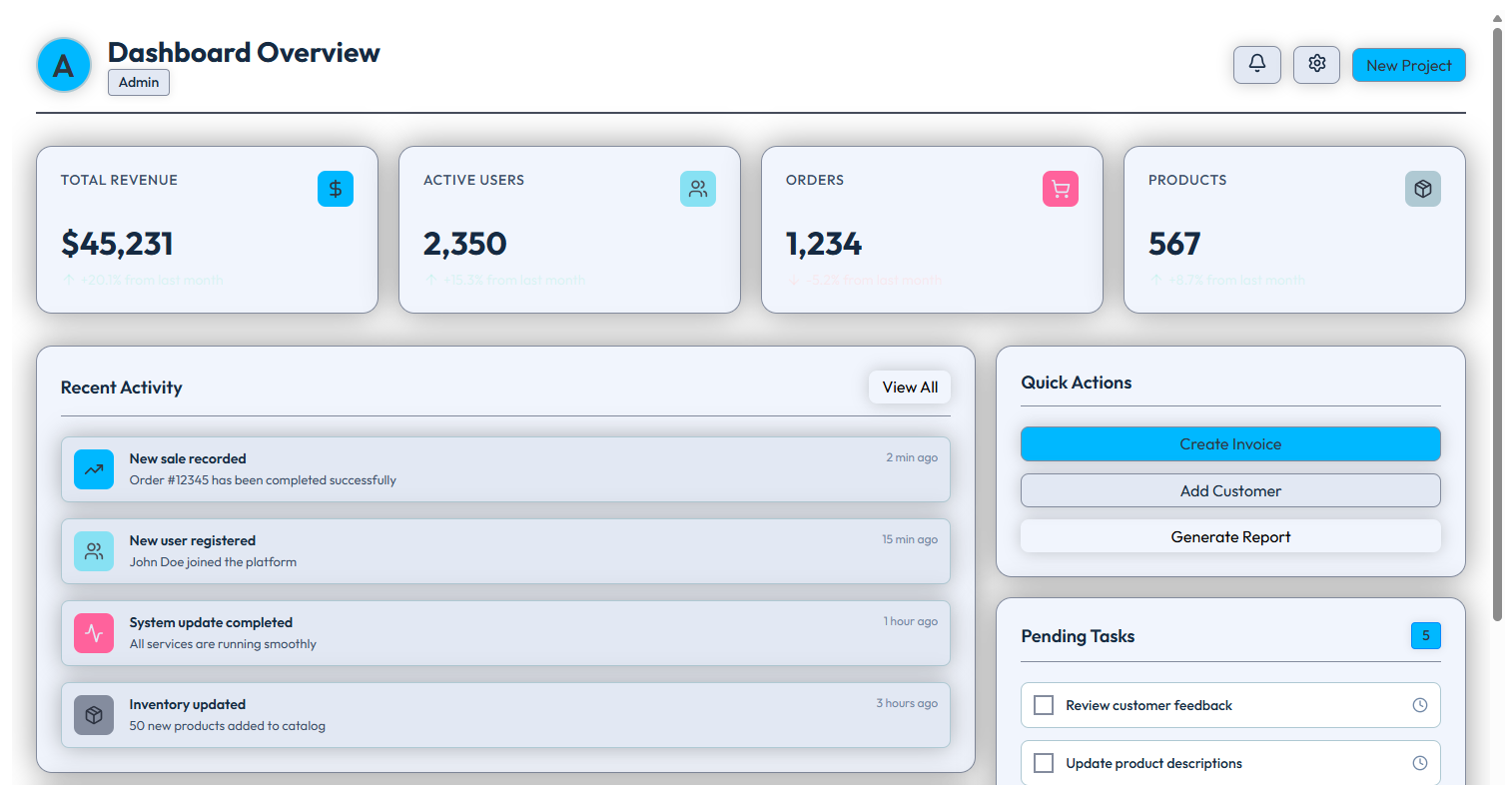
Task: Click the Products box icon
Action: pos(1423,189)
